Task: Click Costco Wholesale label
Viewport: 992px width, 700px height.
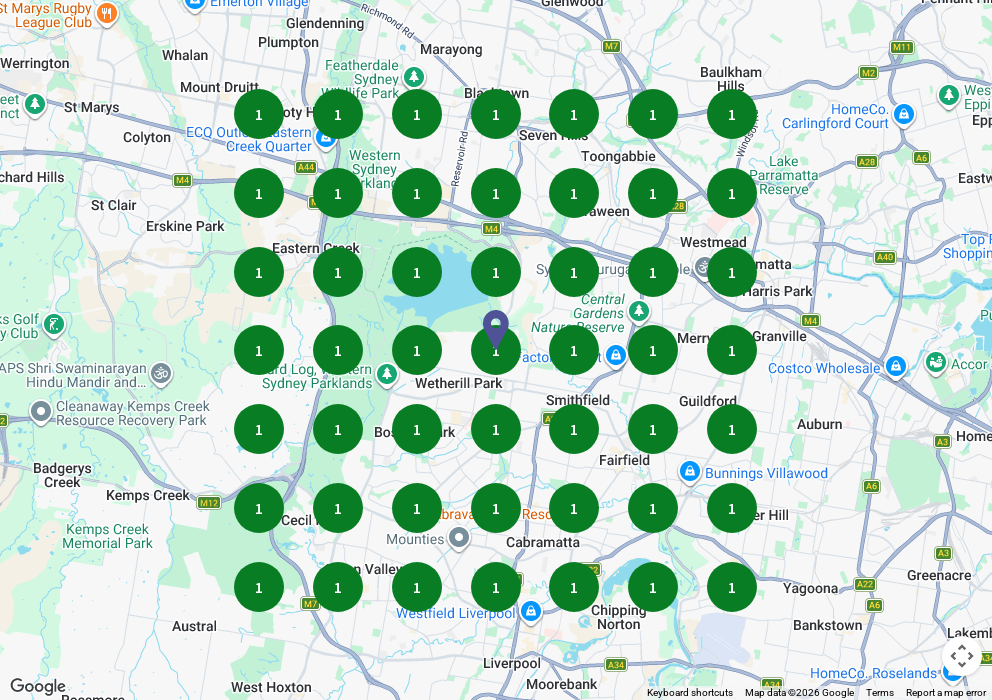Action: (x=824, y=368)
